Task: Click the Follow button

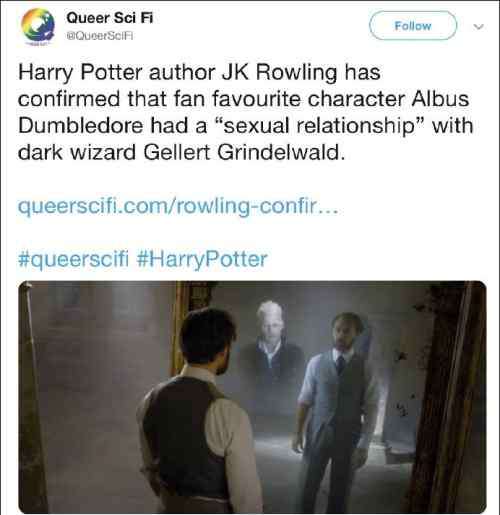Action: (413, 26)
